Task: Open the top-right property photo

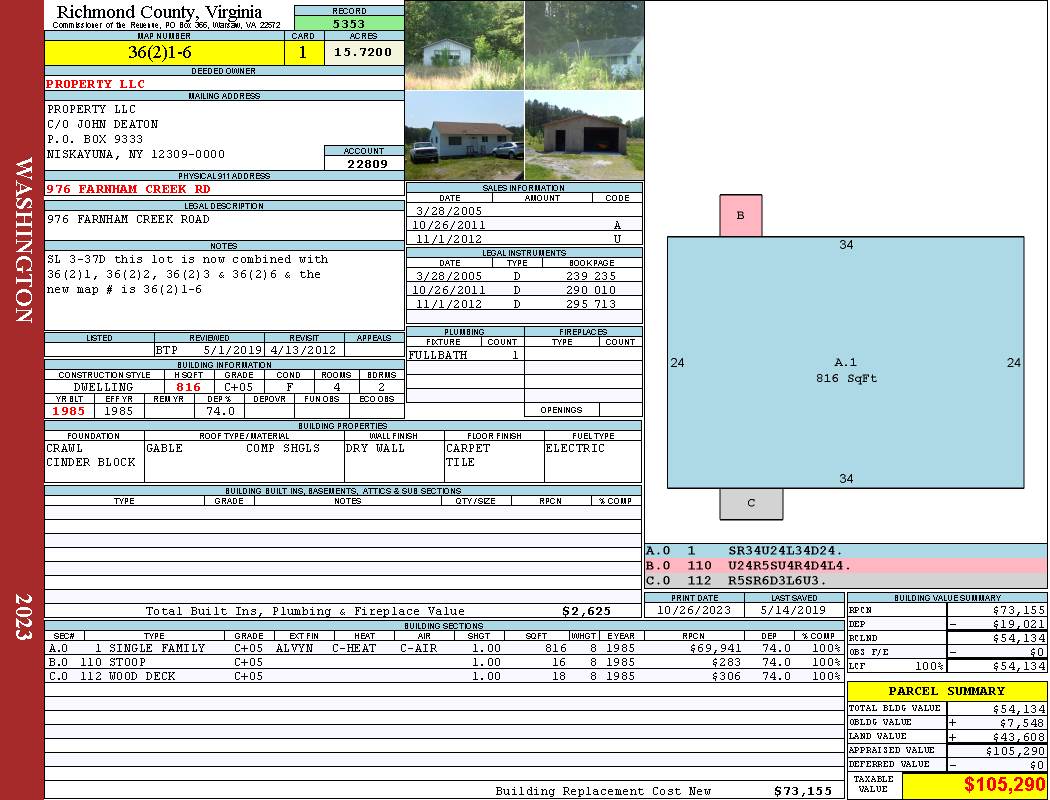Action: (584, 46)
